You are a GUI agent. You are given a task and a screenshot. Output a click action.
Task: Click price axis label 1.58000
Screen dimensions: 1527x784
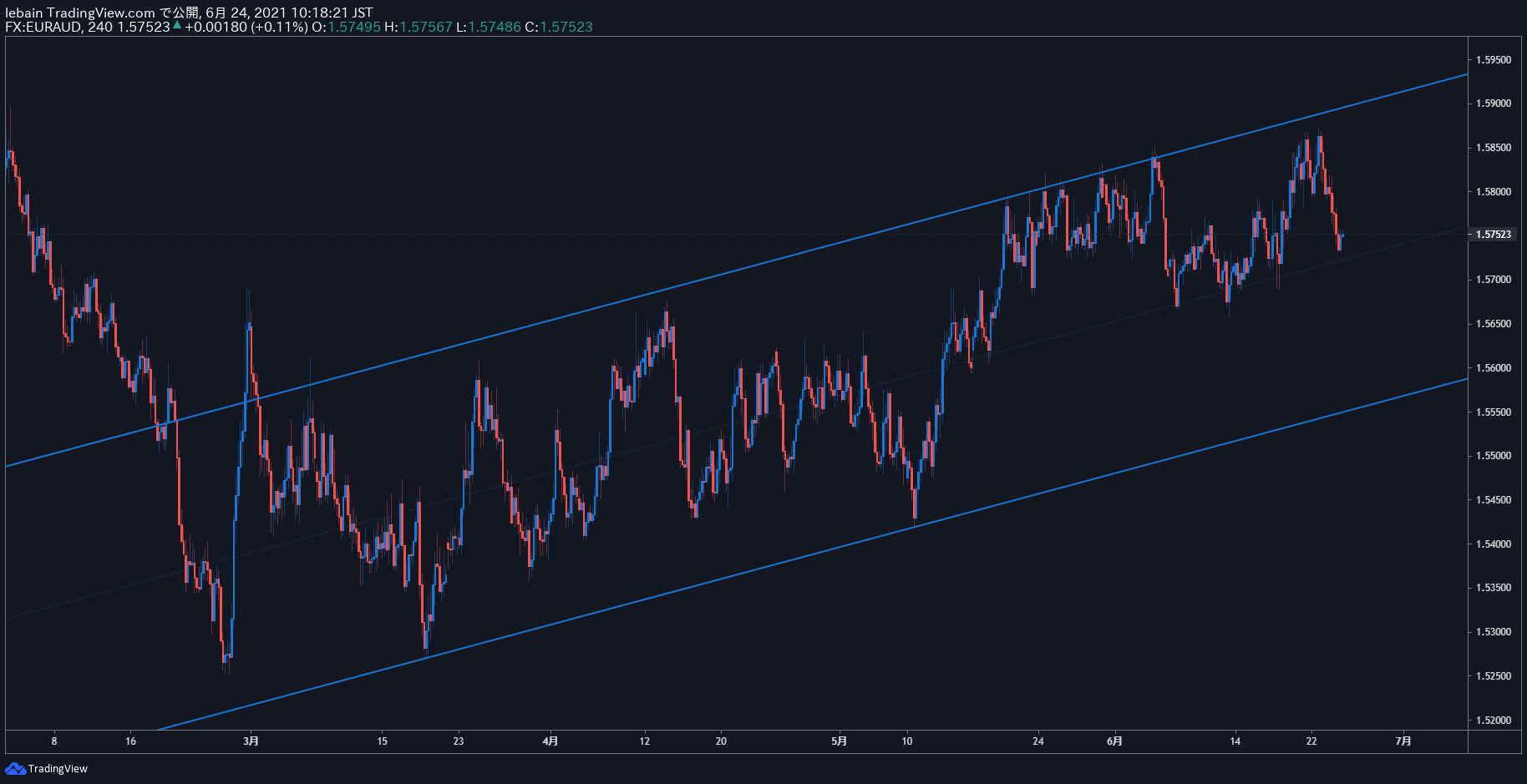click(x=1494, y=192)
